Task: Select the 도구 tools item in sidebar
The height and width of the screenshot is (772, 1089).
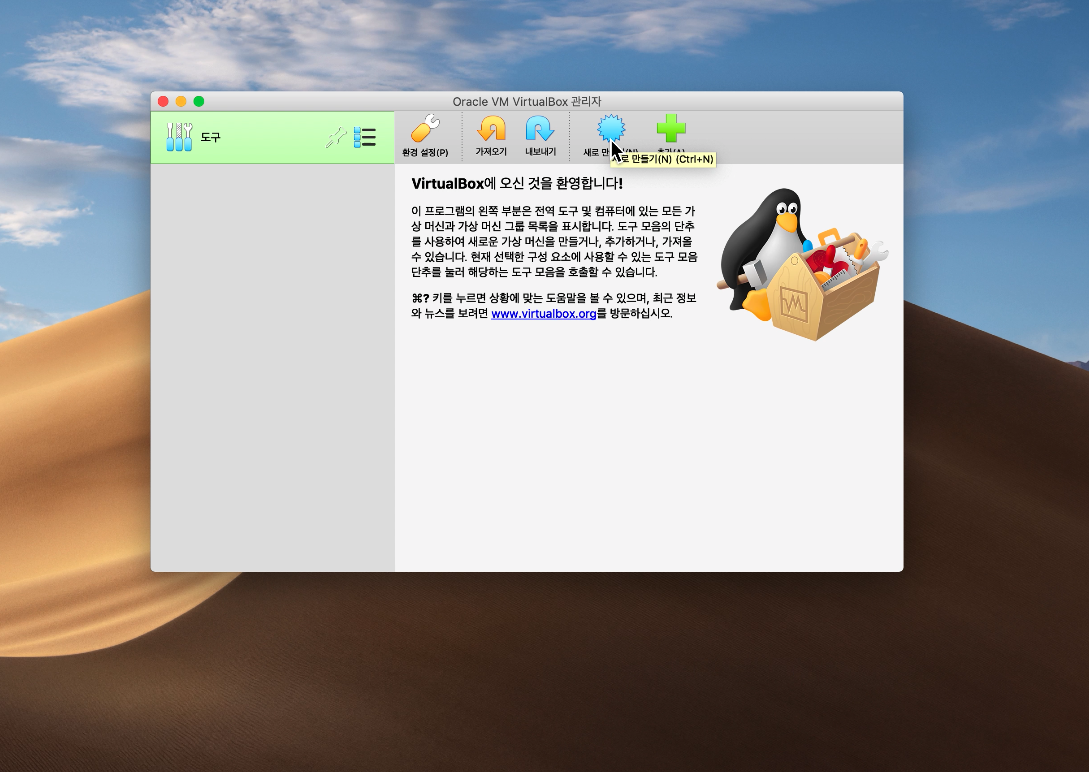Action: (x=273, y=137)
